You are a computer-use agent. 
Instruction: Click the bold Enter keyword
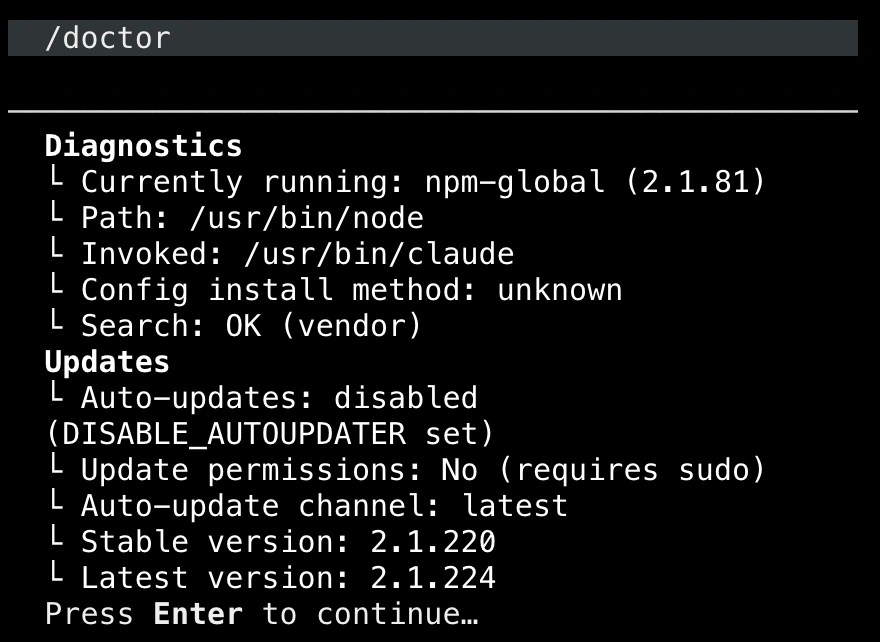pyautogui.click(x=198, y=613)
